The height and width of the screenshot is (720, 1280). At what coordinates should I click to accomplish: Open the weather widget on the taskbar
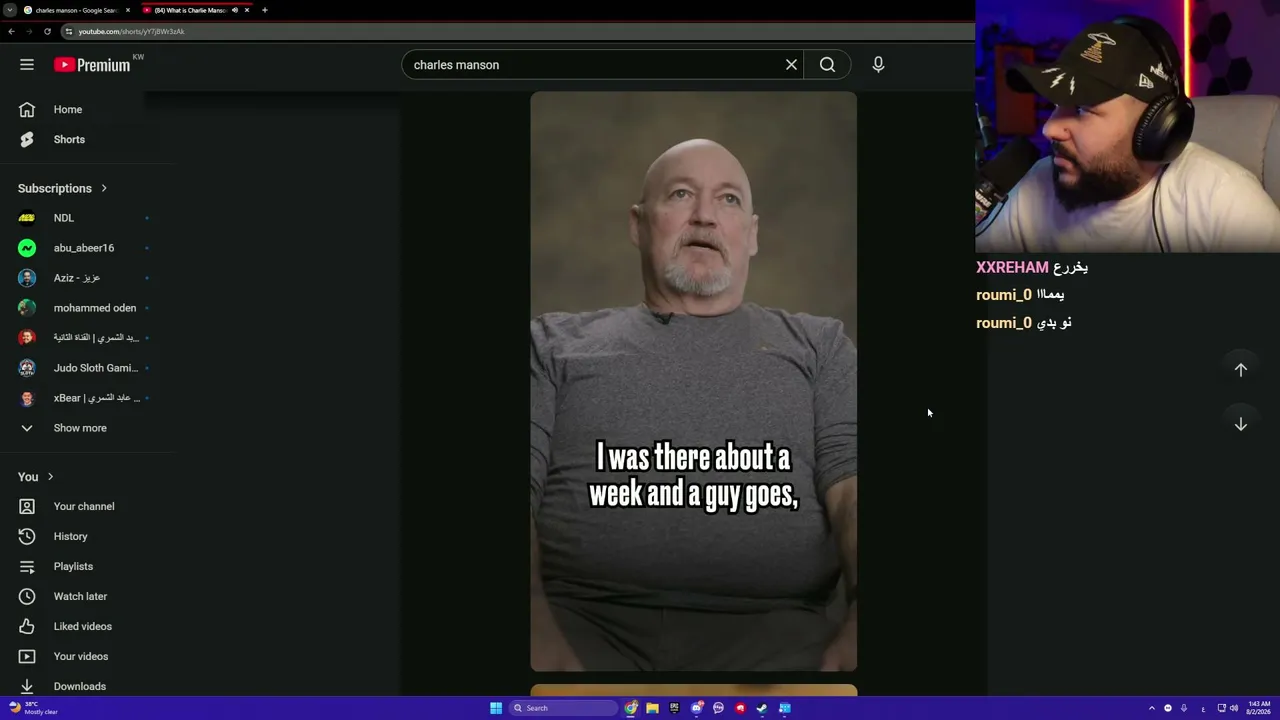[34, 708]
